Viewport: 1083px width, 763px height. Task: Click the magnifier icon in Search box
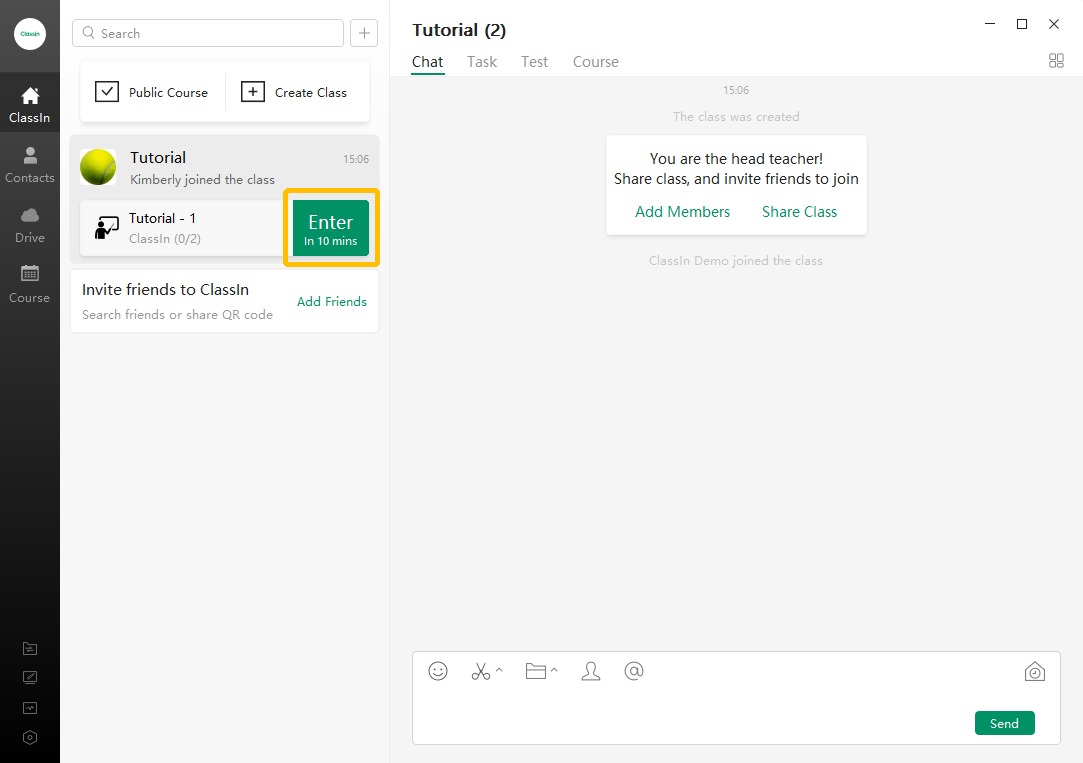tap(88, 32)
